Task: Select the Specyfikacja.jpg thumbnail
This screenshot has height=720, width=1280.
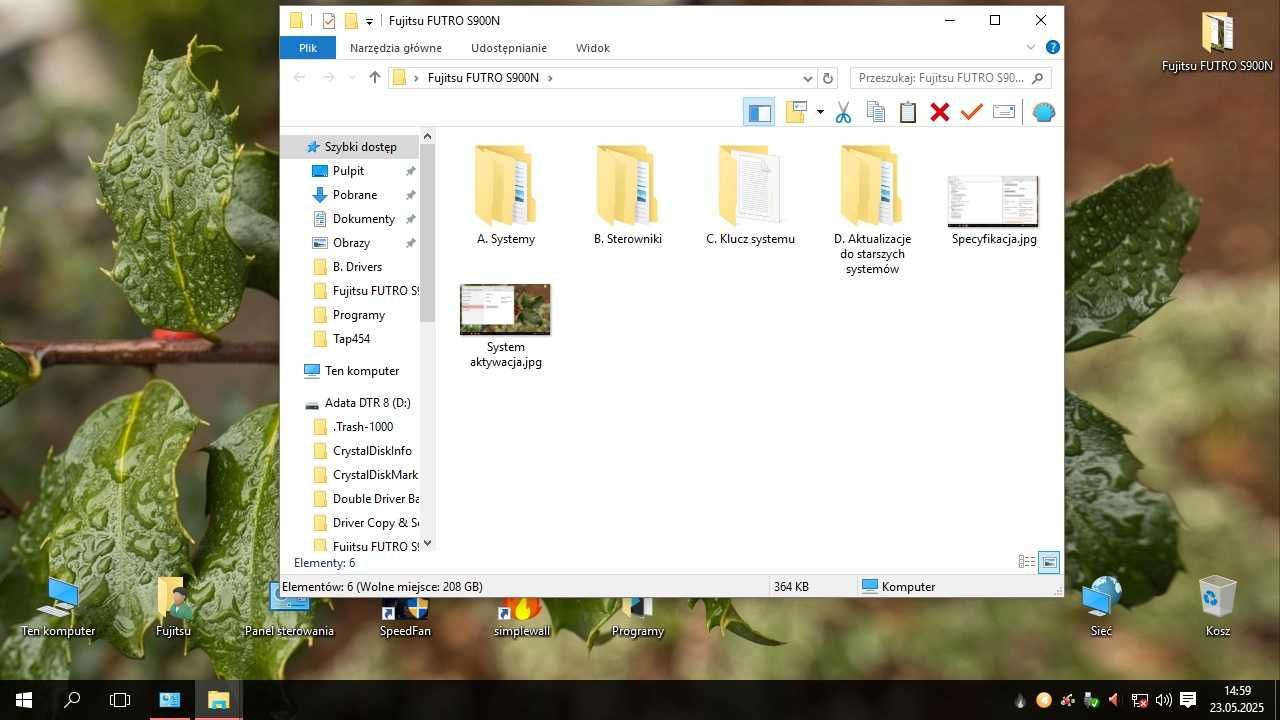Action: (x=994, y=210)
